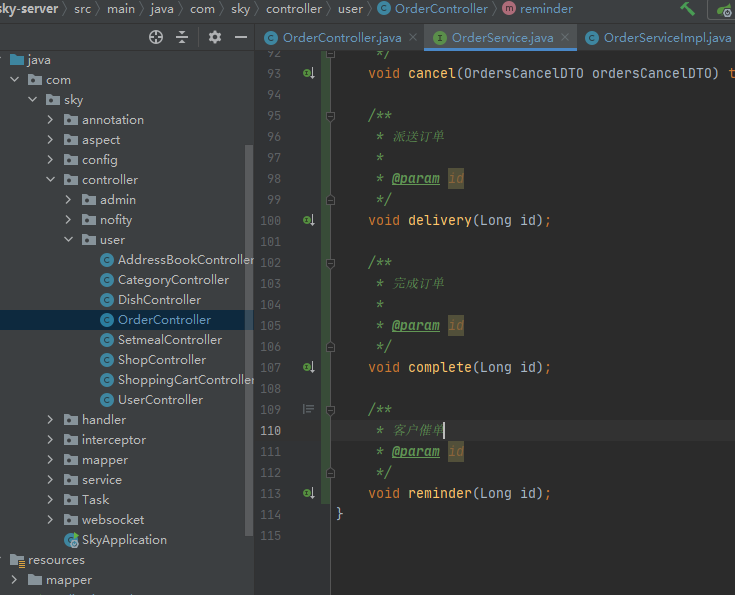Click the Build project hammer icon
This screenshot has width=735, height=595.
tap(688, 9)
